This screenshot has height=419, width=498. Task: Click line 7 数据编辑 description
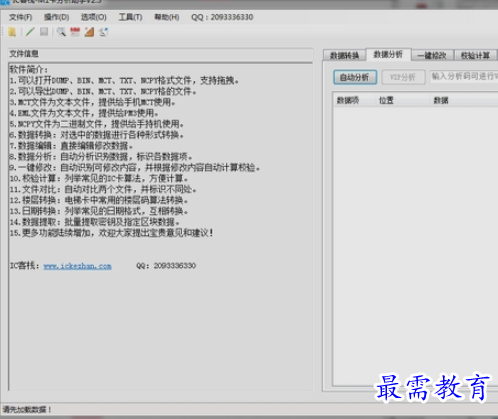71,146
